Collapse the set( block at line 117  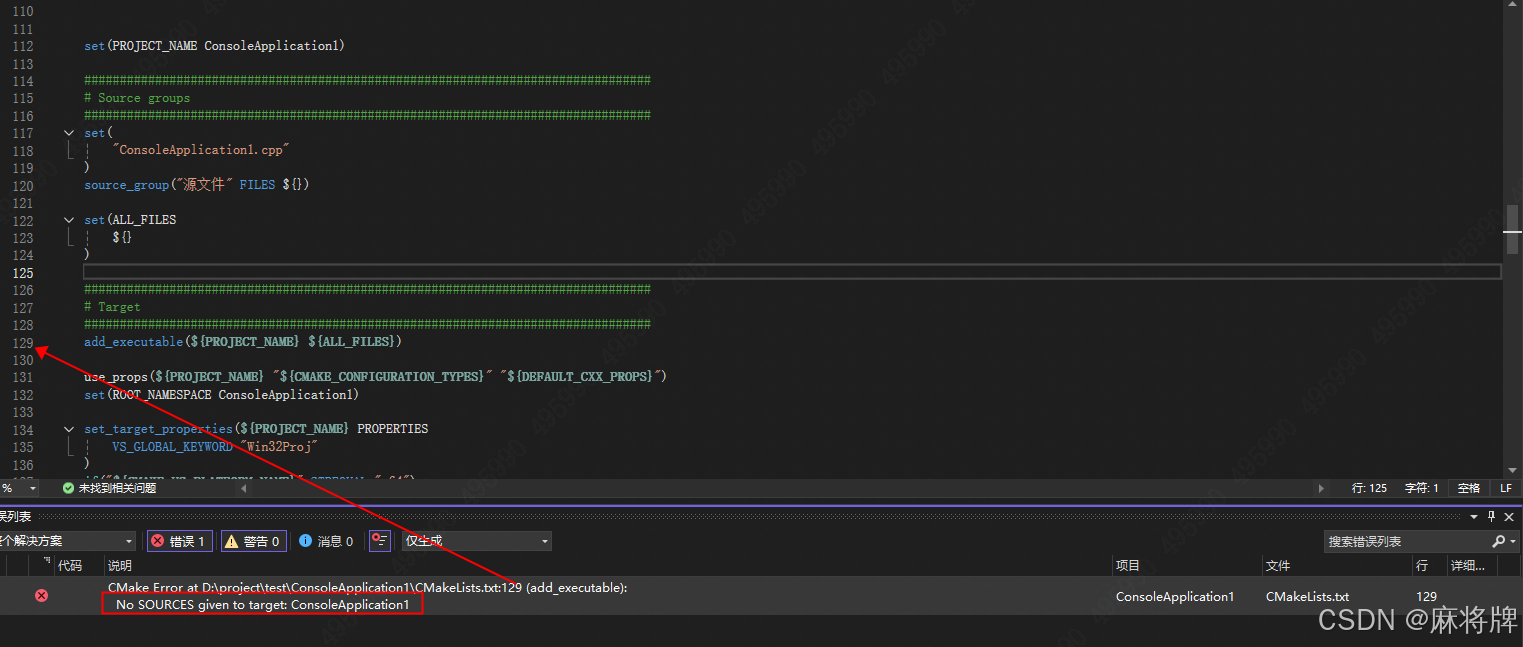[x=69, y=133]
